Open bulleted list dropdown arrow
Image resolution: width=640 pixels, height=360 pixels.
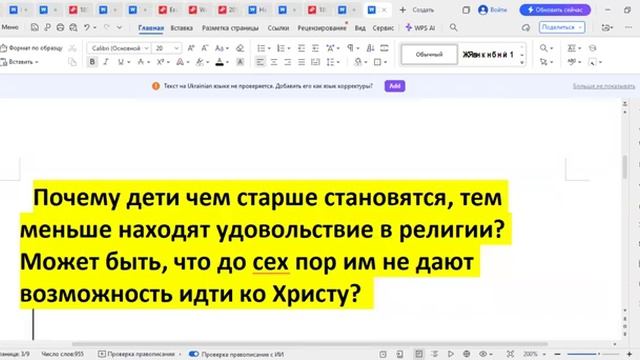269,49
